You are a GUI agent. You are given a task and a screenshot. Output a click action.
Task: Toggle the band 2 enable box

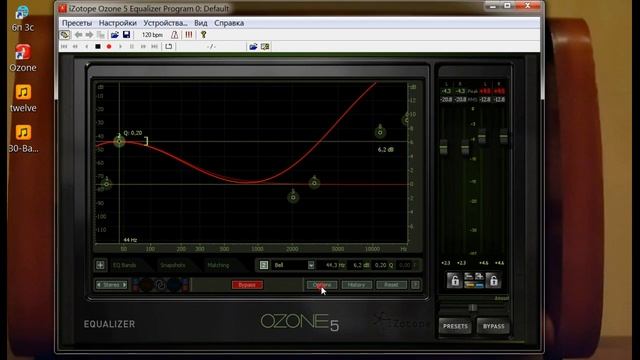(264, 265)
